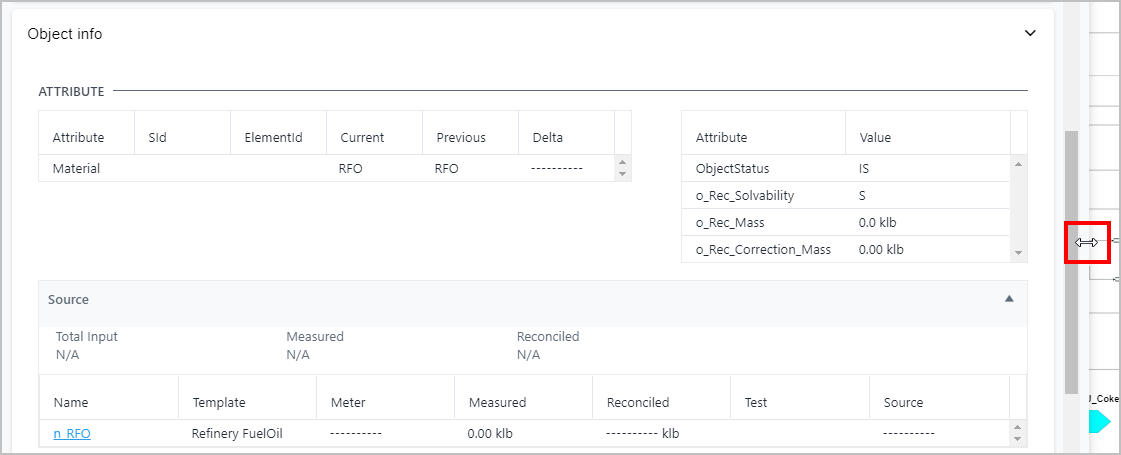The width and height of the screenshot is (1121, 455).
Task: Select the Material attribute row
Action: (x=325, y=168)
